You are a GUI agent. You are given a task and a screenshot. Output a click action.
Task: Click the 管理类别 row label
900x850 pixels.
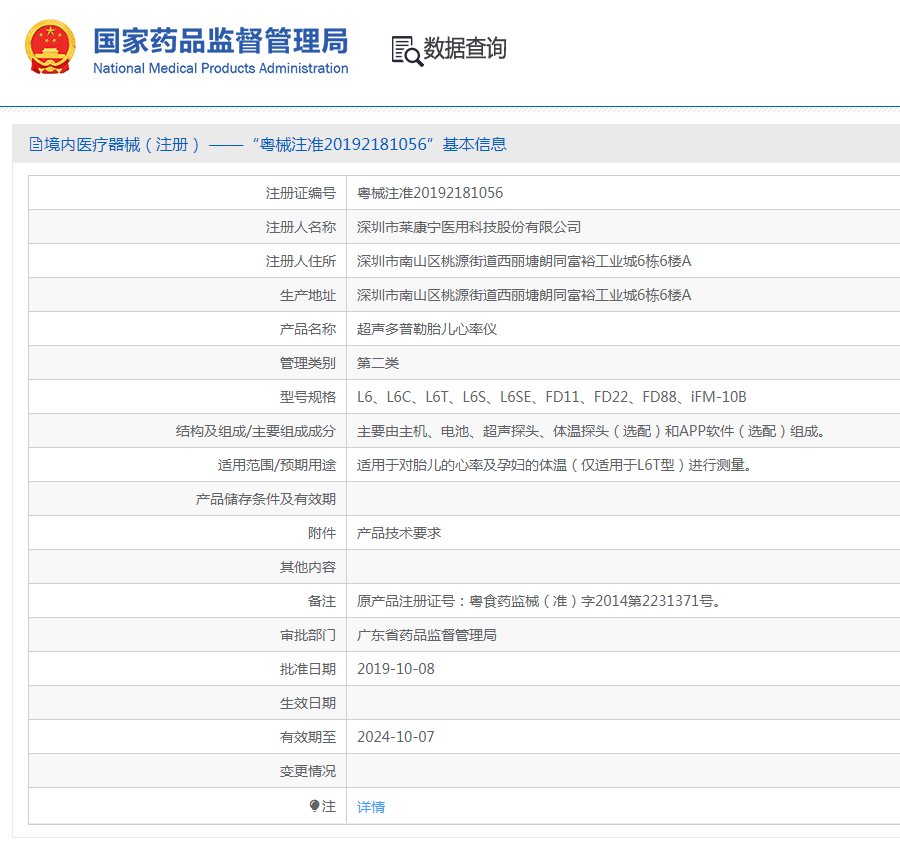(308, 363)
